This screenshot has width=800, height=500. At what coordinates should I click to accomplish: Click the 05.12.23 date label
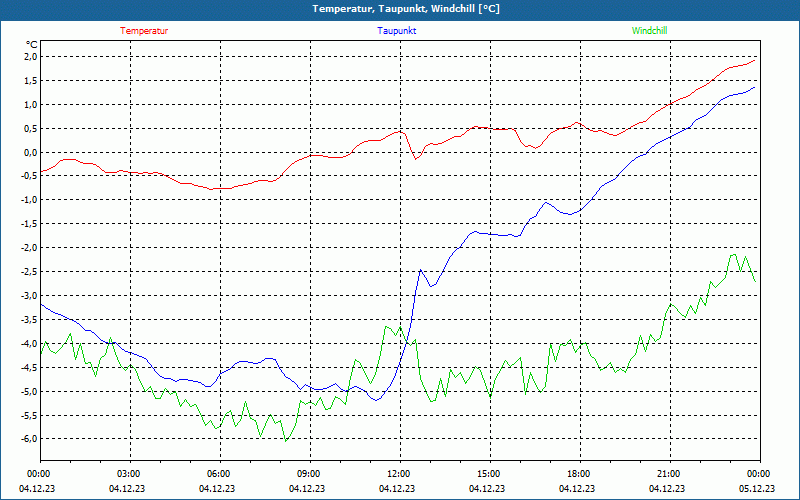click(x=757, y=488)
